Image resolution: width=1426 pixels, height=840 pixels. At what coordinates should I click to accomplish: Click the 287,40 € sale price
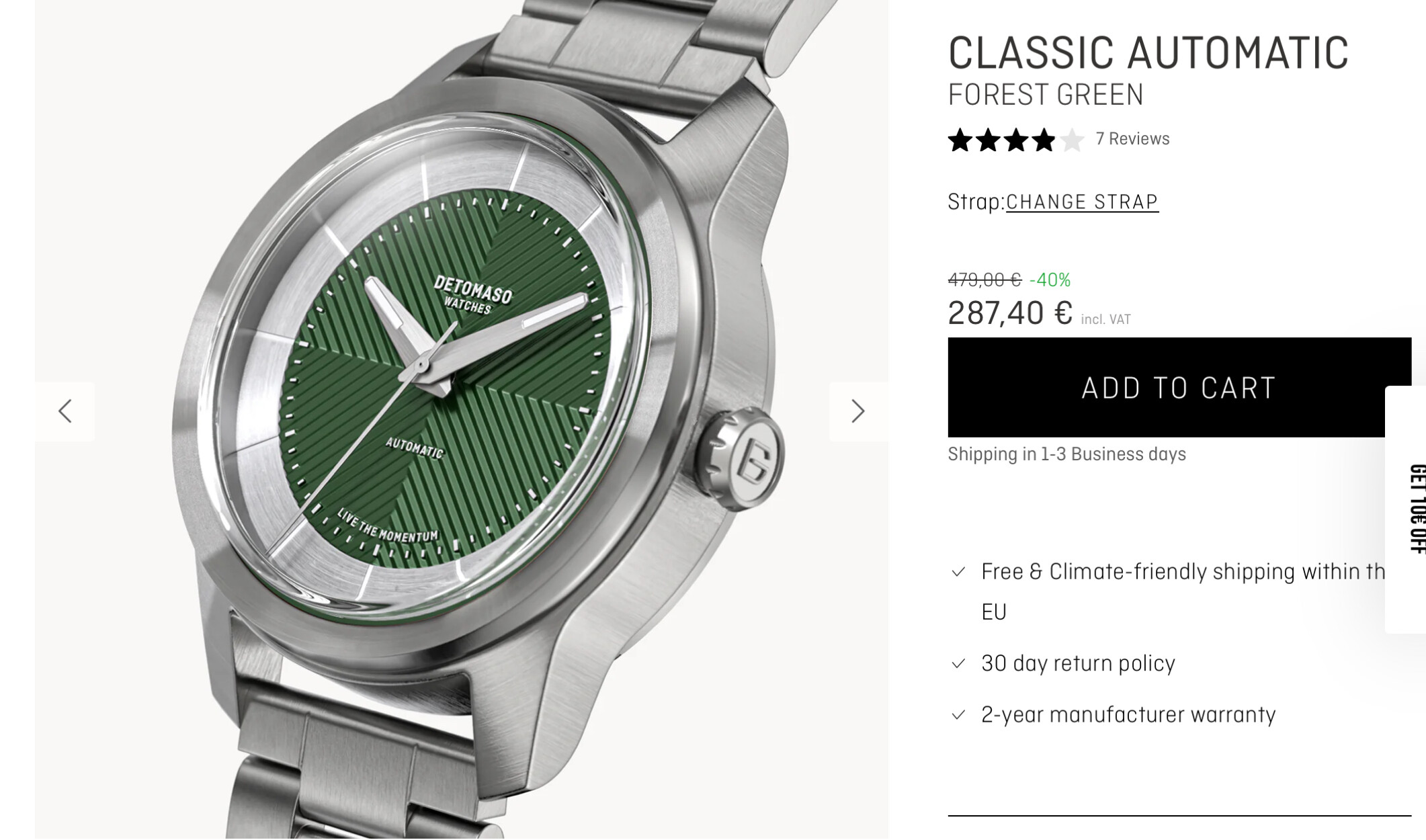(x=1010, y=313)
